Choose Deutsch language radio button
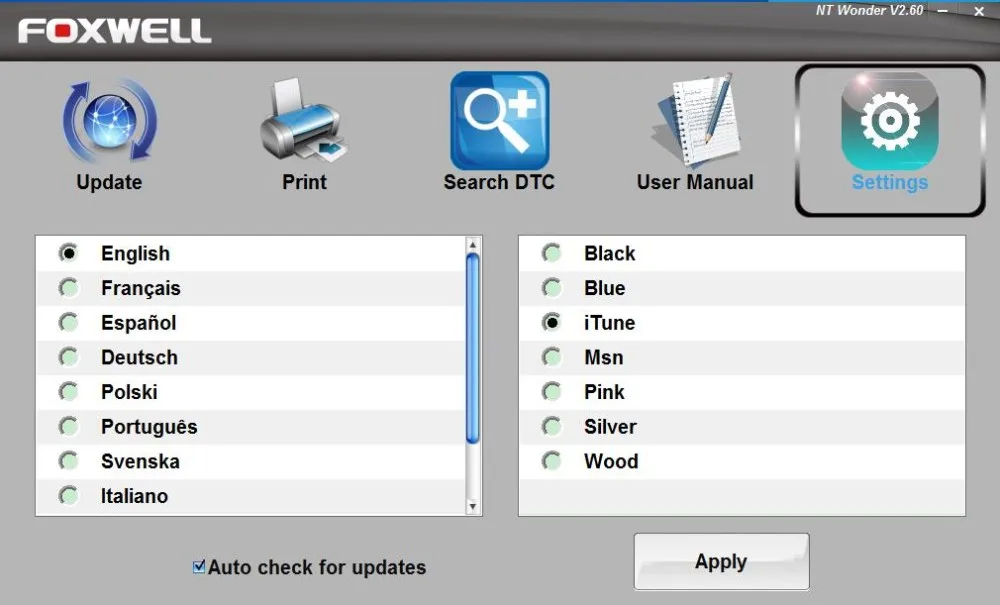This screenshot has width=1000, height=605. point(68,357)
